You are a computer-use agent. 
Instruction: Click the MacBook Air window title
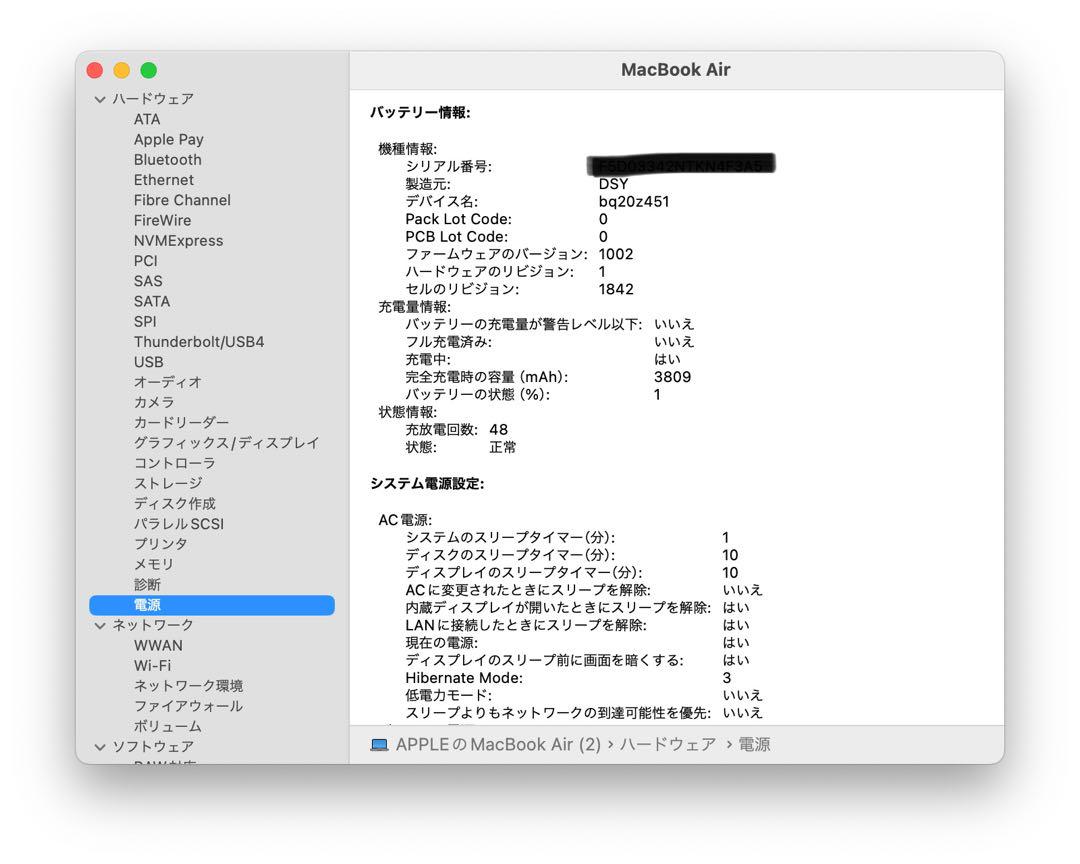coord(676,70)
